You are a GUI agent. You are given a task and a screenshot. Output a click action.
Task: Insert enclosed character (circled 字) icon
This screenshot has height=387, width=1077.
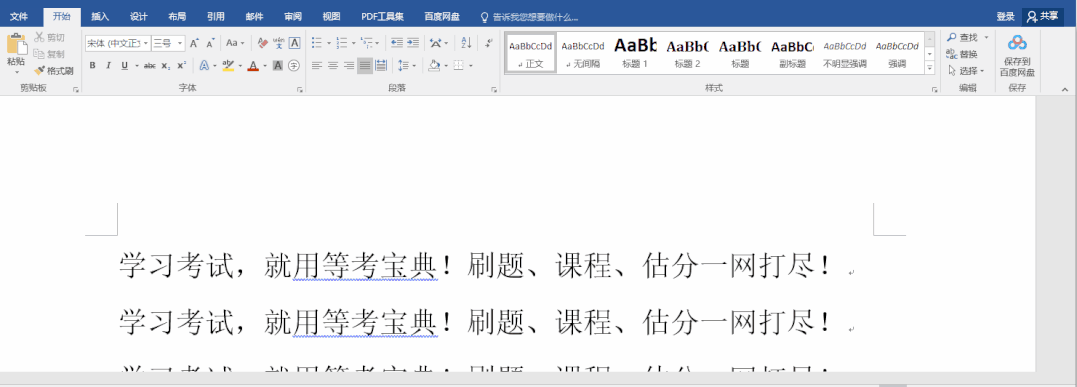click(x=294, y=66)
